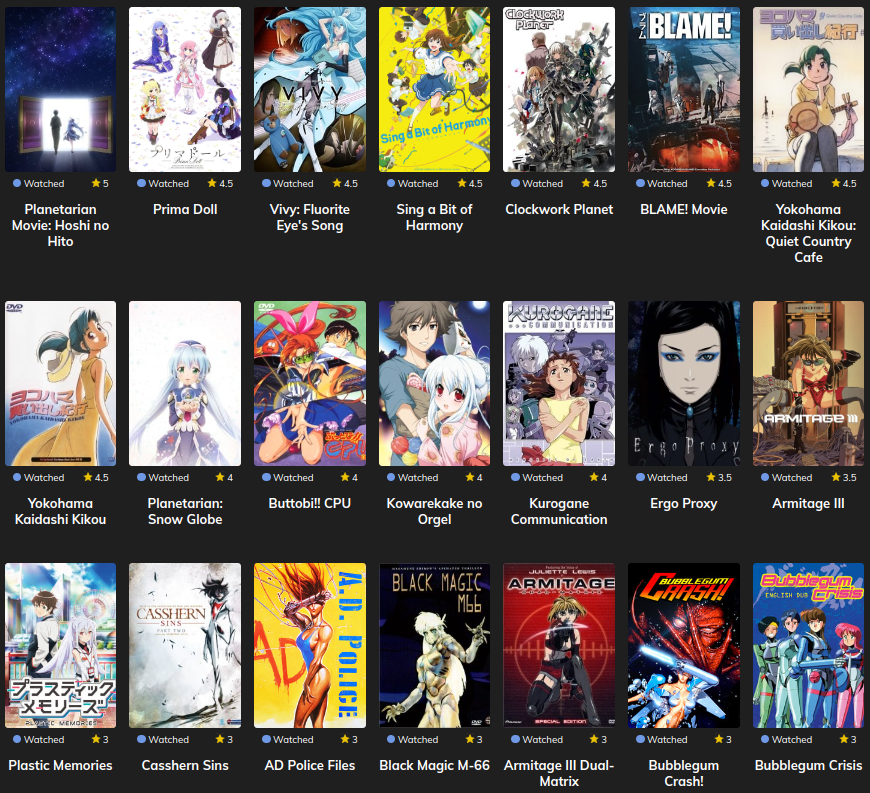Follow the Sing a Bit of Harmony title

[434, 218]
